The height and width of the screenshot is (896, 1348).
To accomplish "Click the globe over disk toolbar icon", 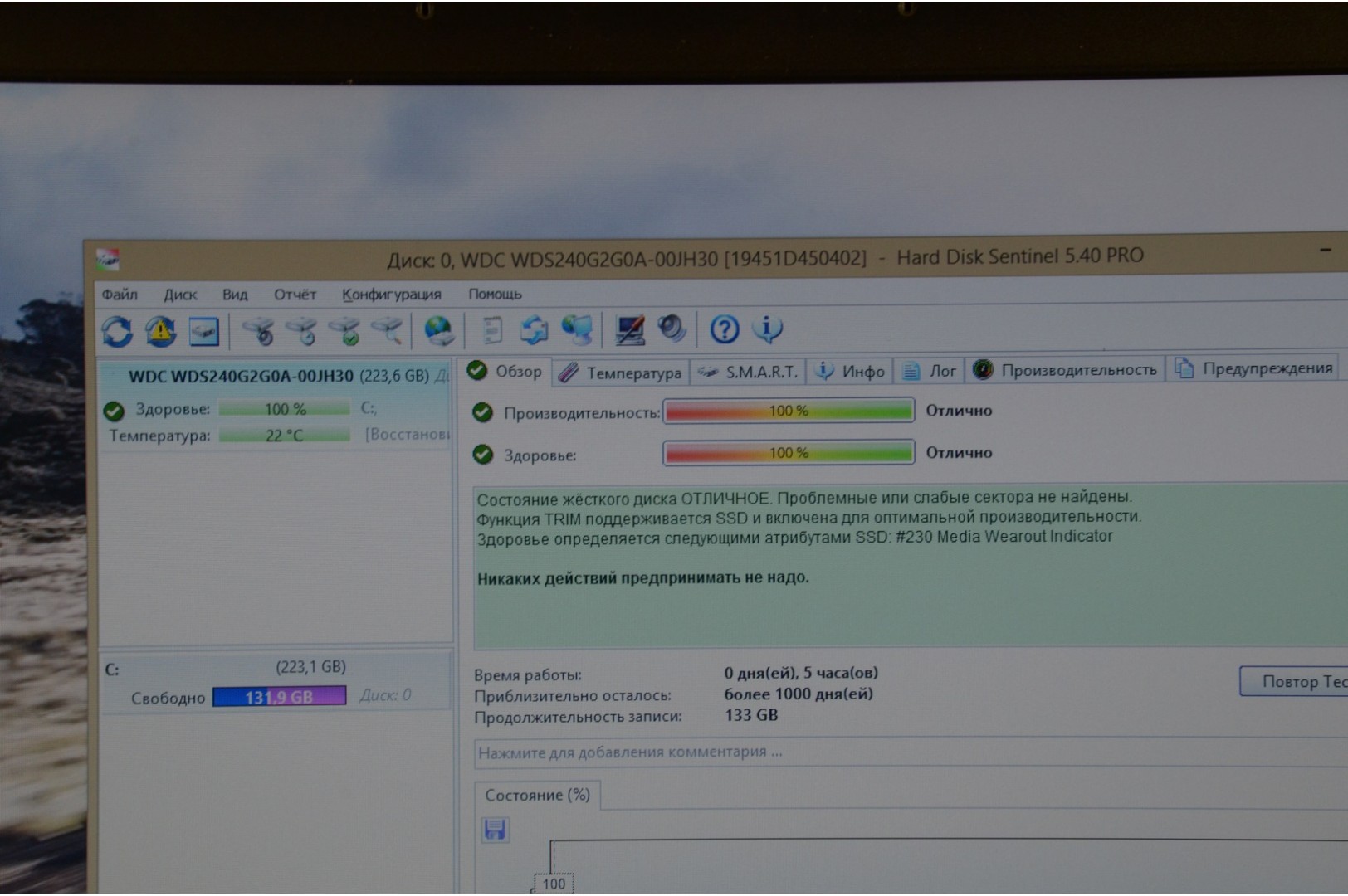I will pos(439,330).
